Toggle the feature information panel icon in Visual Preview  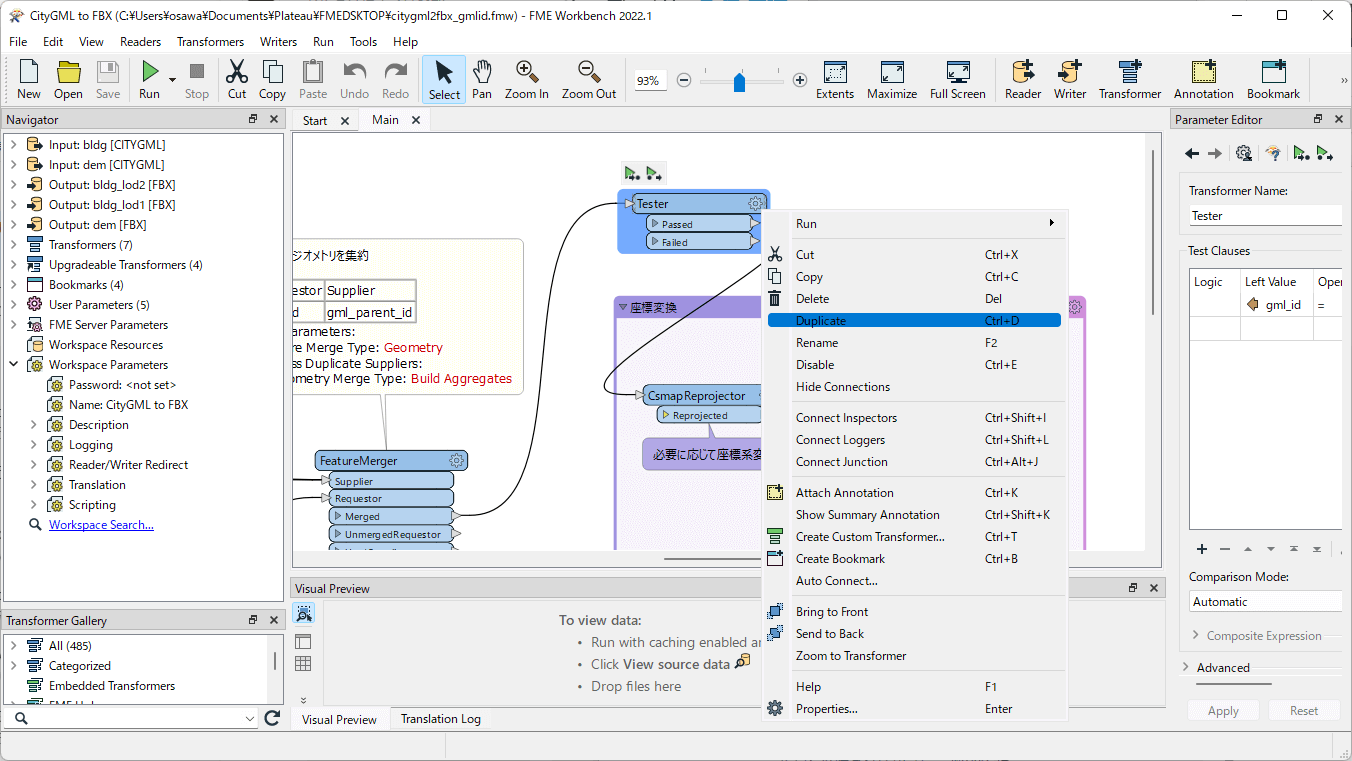[x=303, y=641]
